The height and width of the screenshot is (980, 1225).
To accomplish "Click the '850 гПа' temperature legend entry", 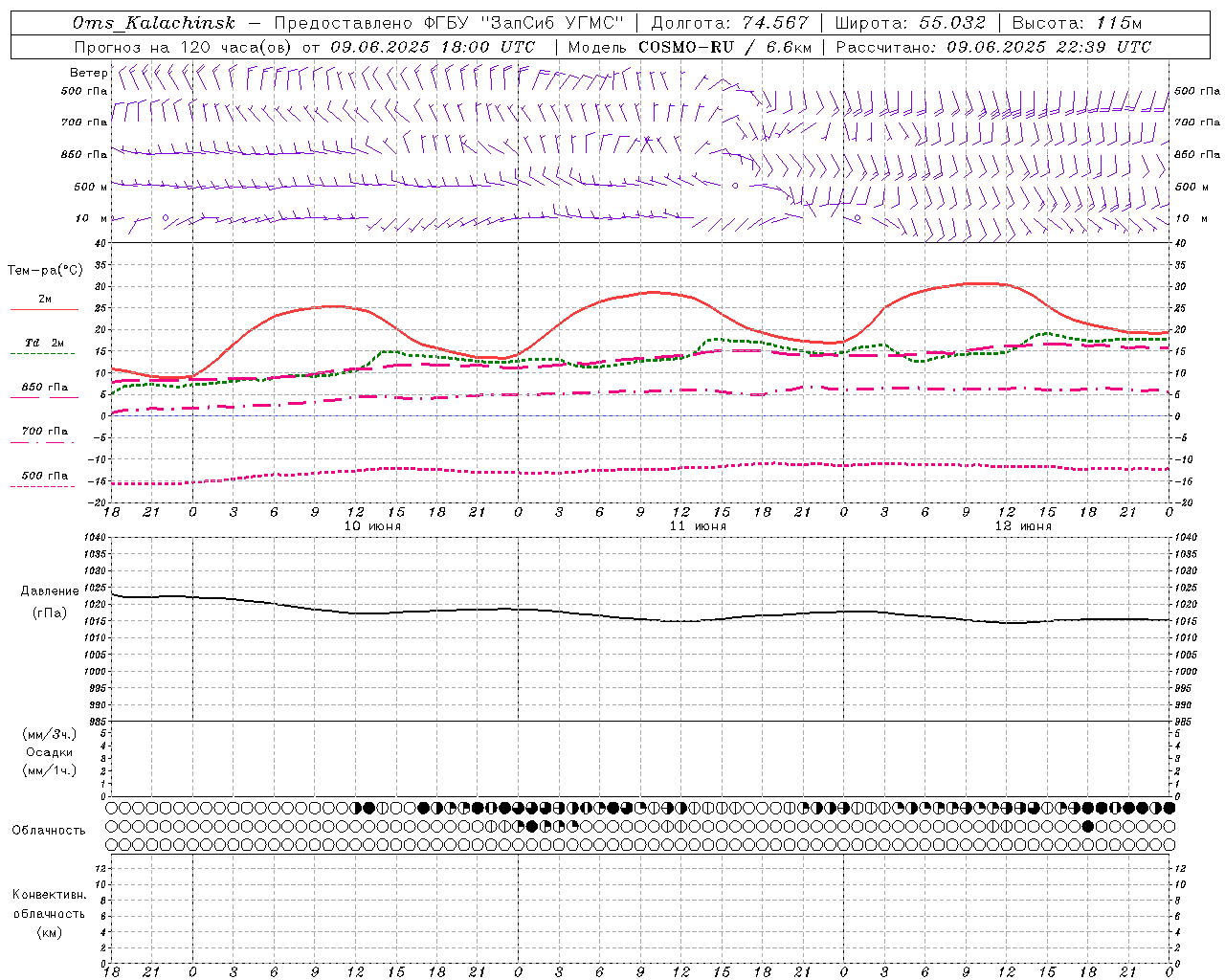I will click(44, 388).
